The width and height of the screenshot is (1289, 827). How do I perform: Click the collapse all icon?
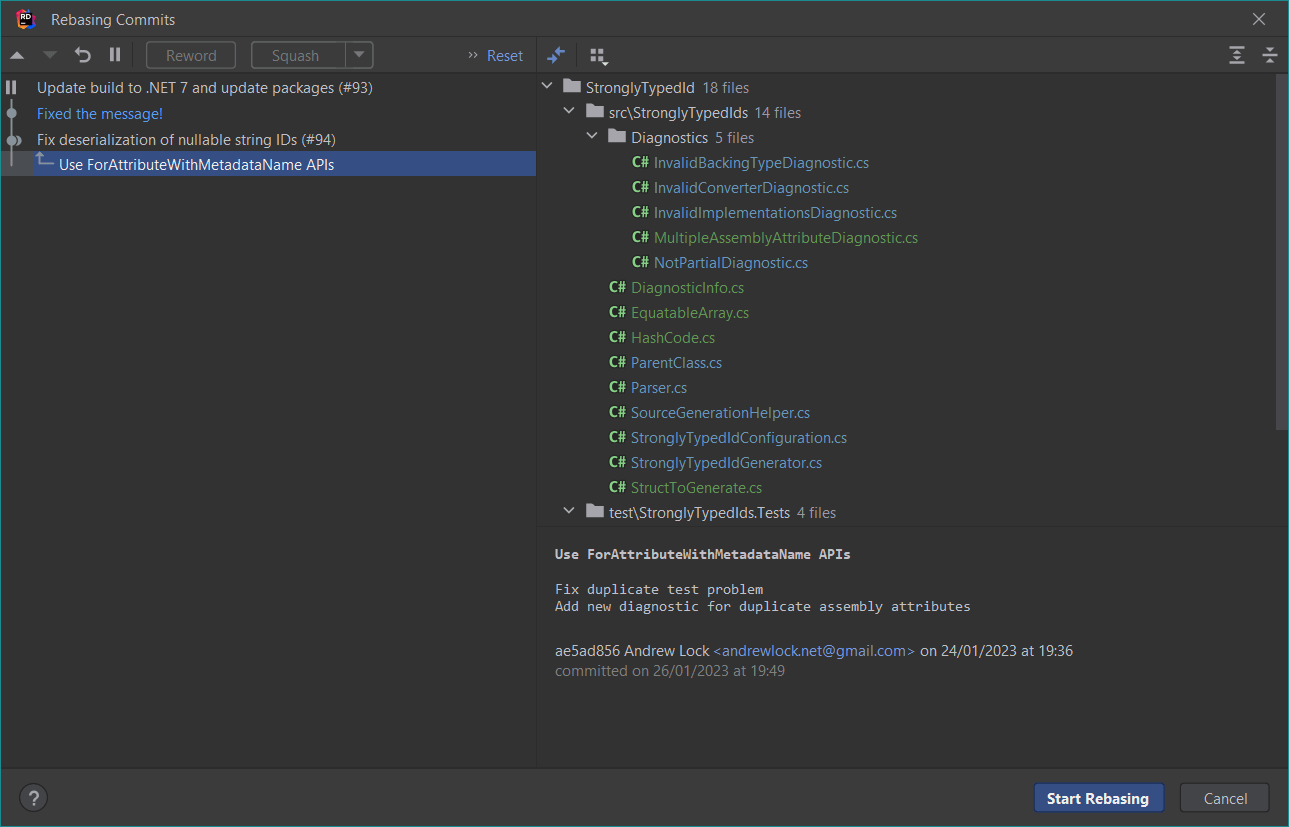[1269, 56]
